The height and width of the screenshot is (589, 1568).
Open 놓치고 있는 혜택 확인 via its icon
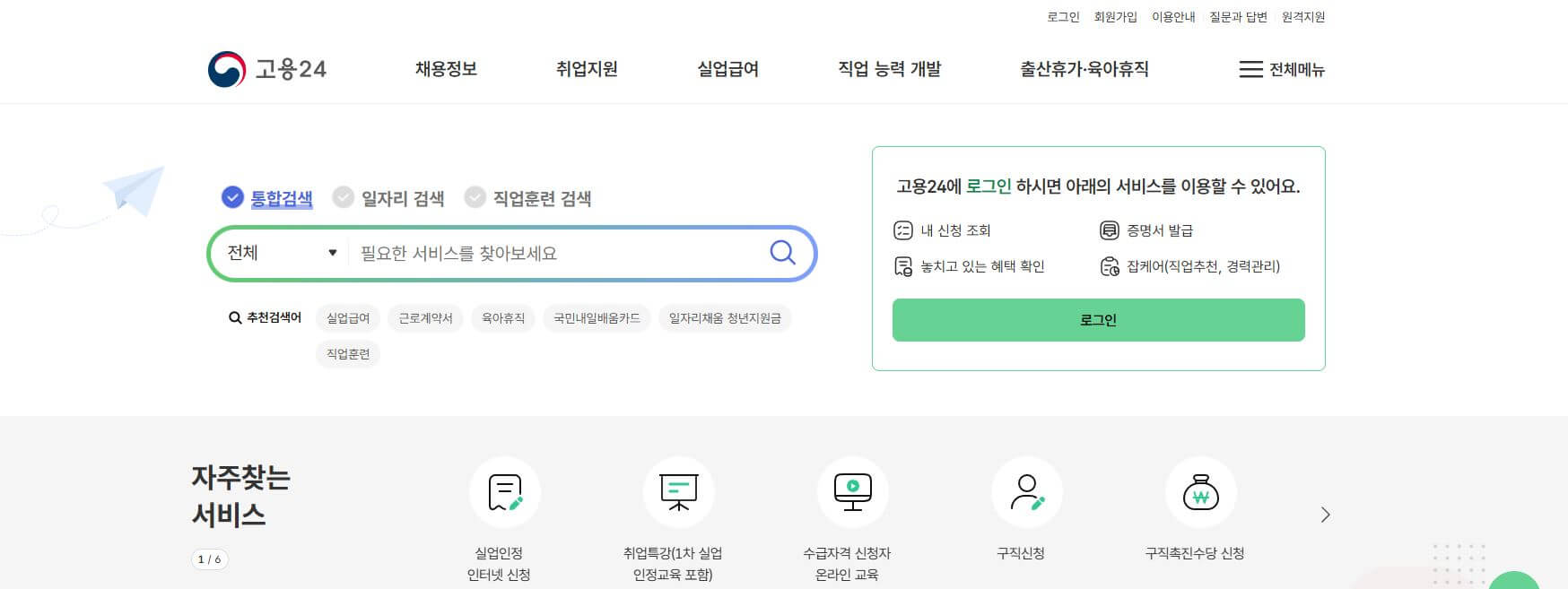click(x=903, y=265)
